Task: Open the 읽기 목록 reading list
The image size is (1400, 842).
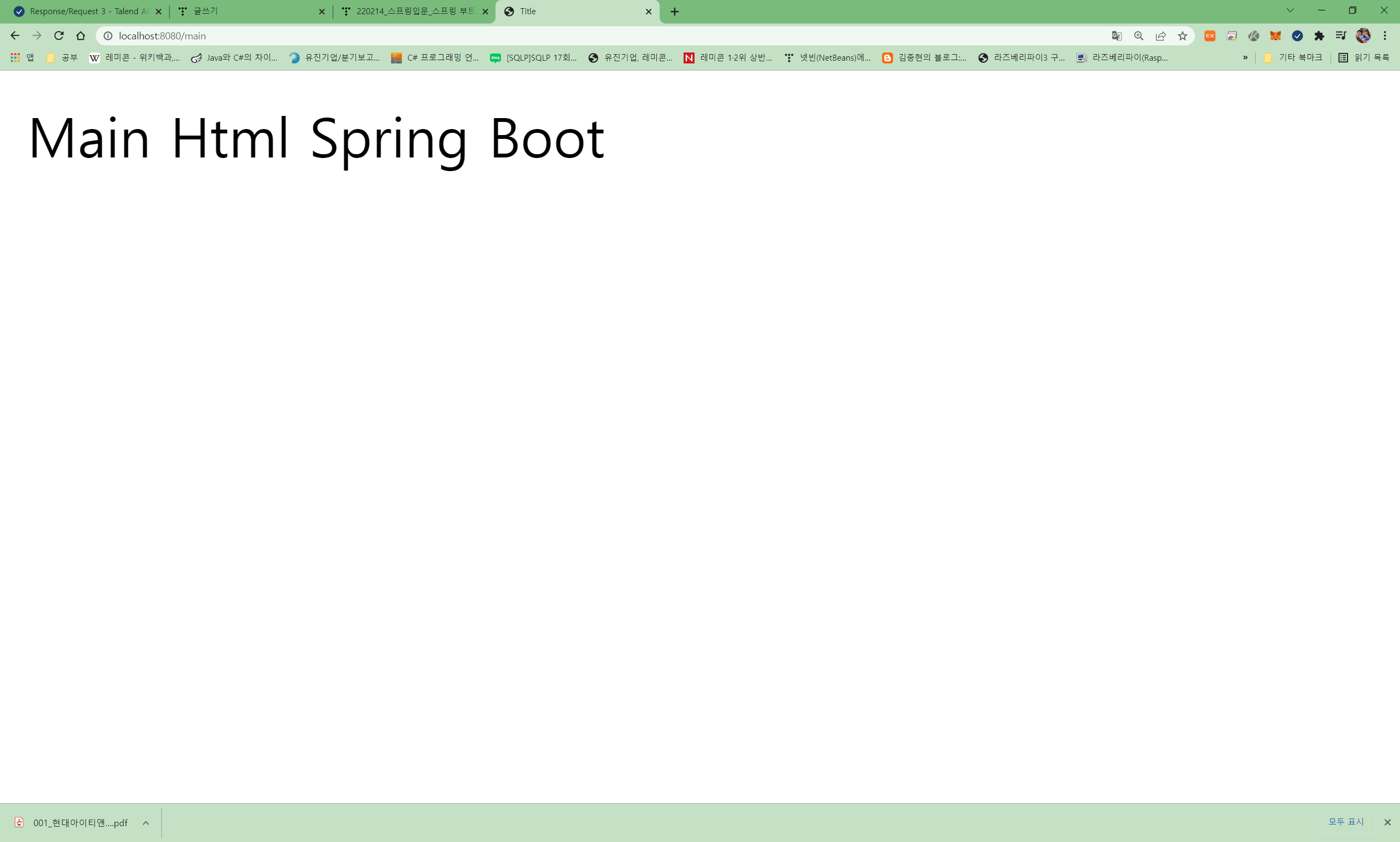Action: coord(1364,57)
